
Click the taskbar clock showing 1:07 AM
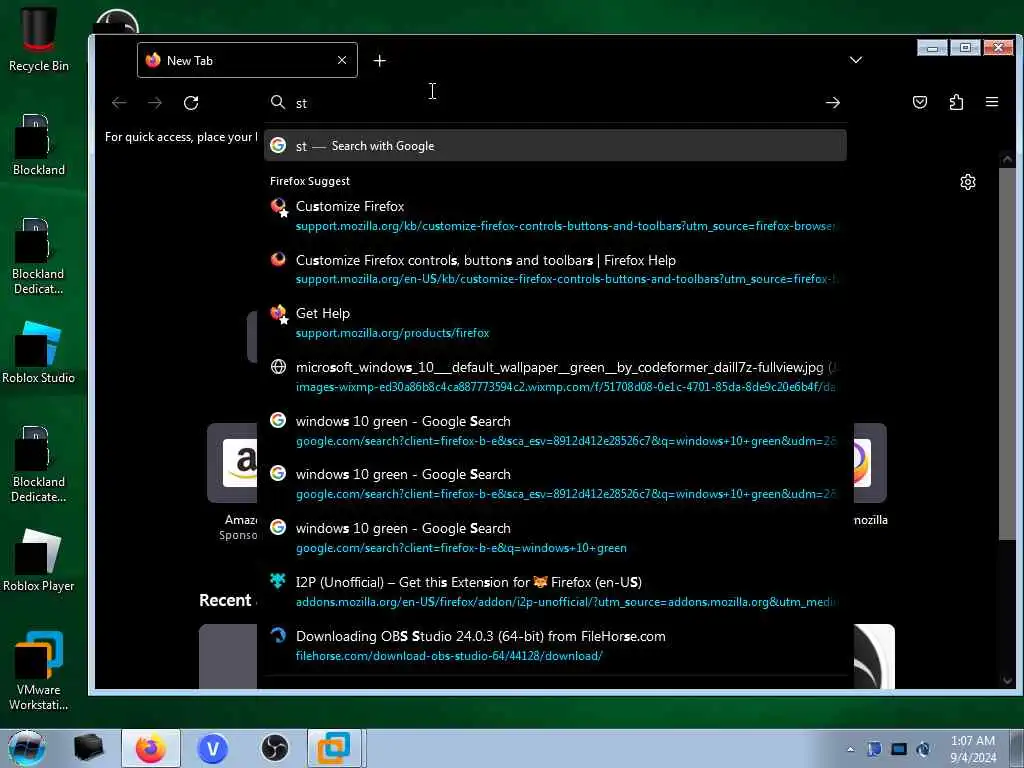(973, 749)
